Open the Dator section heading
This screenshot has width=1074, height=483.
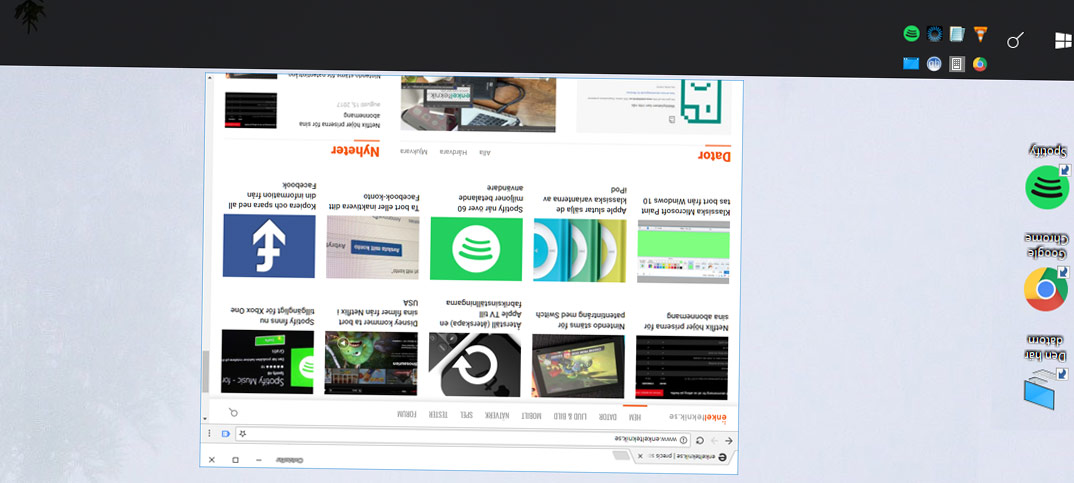coord(714,156)
